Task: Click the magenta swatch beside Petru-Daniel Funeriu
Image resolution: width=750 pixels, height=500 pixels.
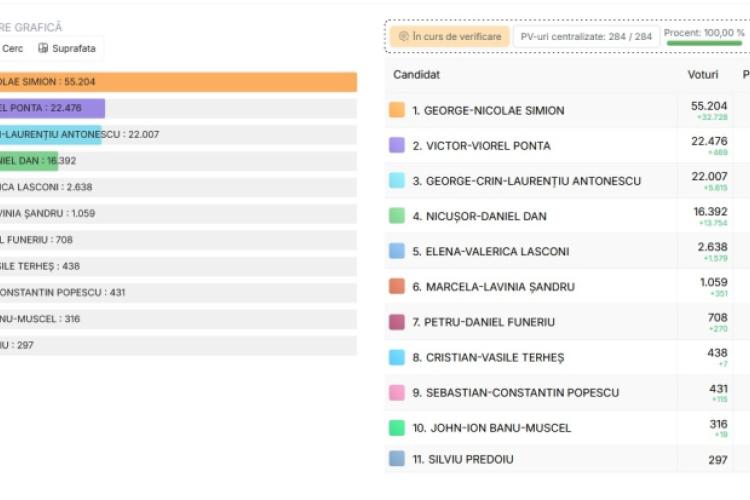Action: tap(397, 322)
